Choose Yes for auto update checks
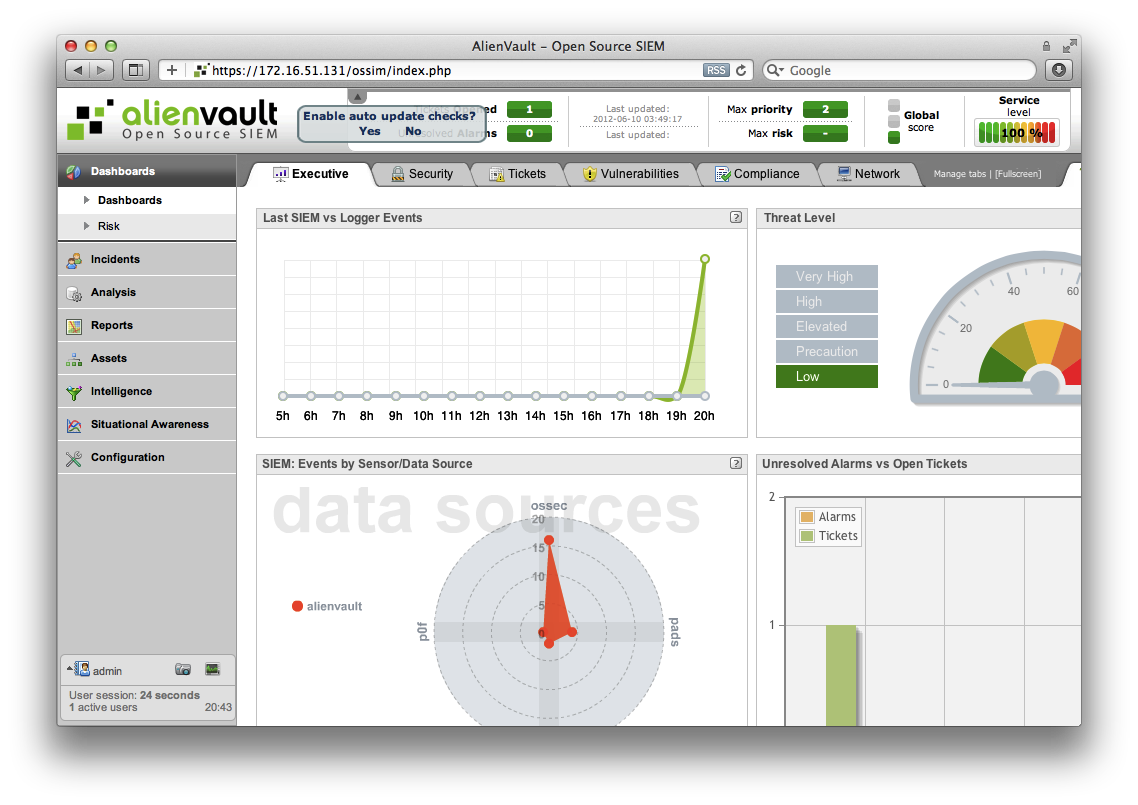This screenshot has height=805, width=1138. (x=369, y=131)
